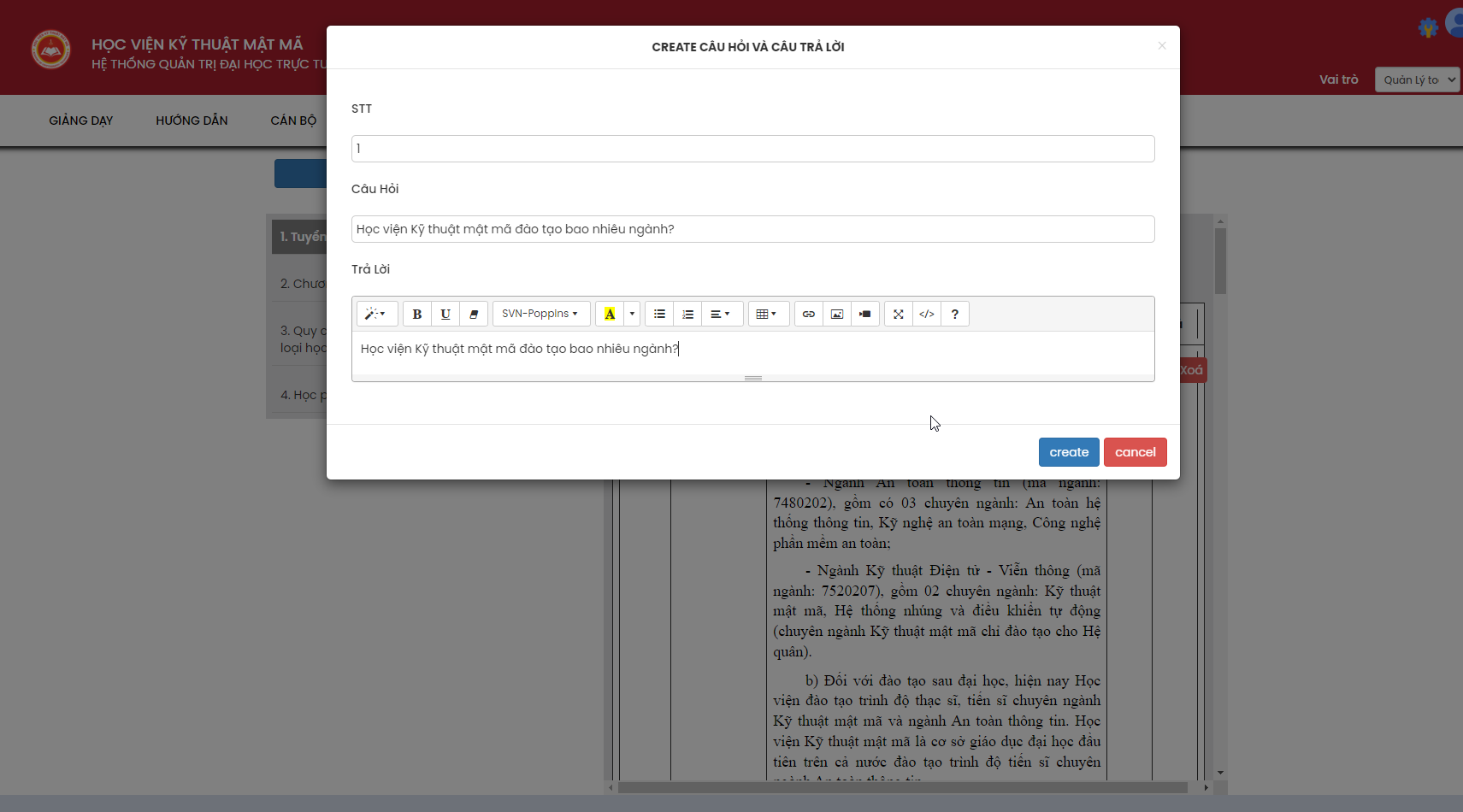The height and width of the screenshot is (812, 1463).
Task: Open paragraph alignment dropdown
Action: 722,314
